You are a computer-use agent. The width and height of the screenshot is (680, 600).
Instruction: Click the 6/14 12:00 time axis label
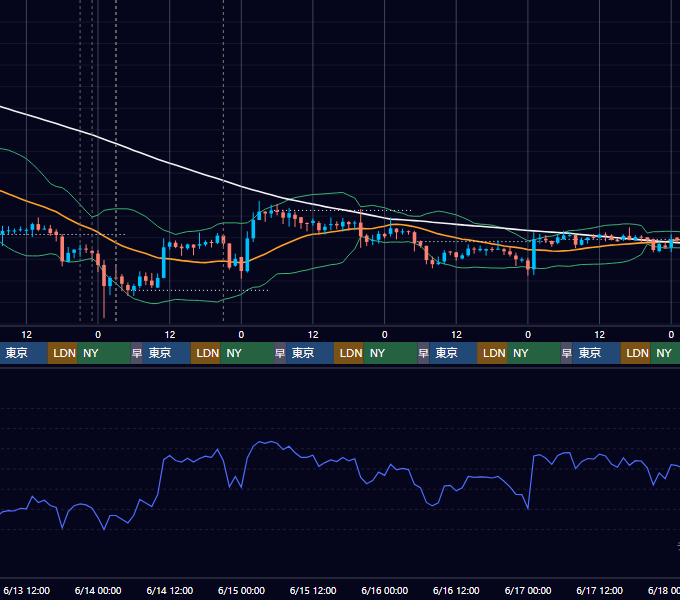[x=170, y=590]
